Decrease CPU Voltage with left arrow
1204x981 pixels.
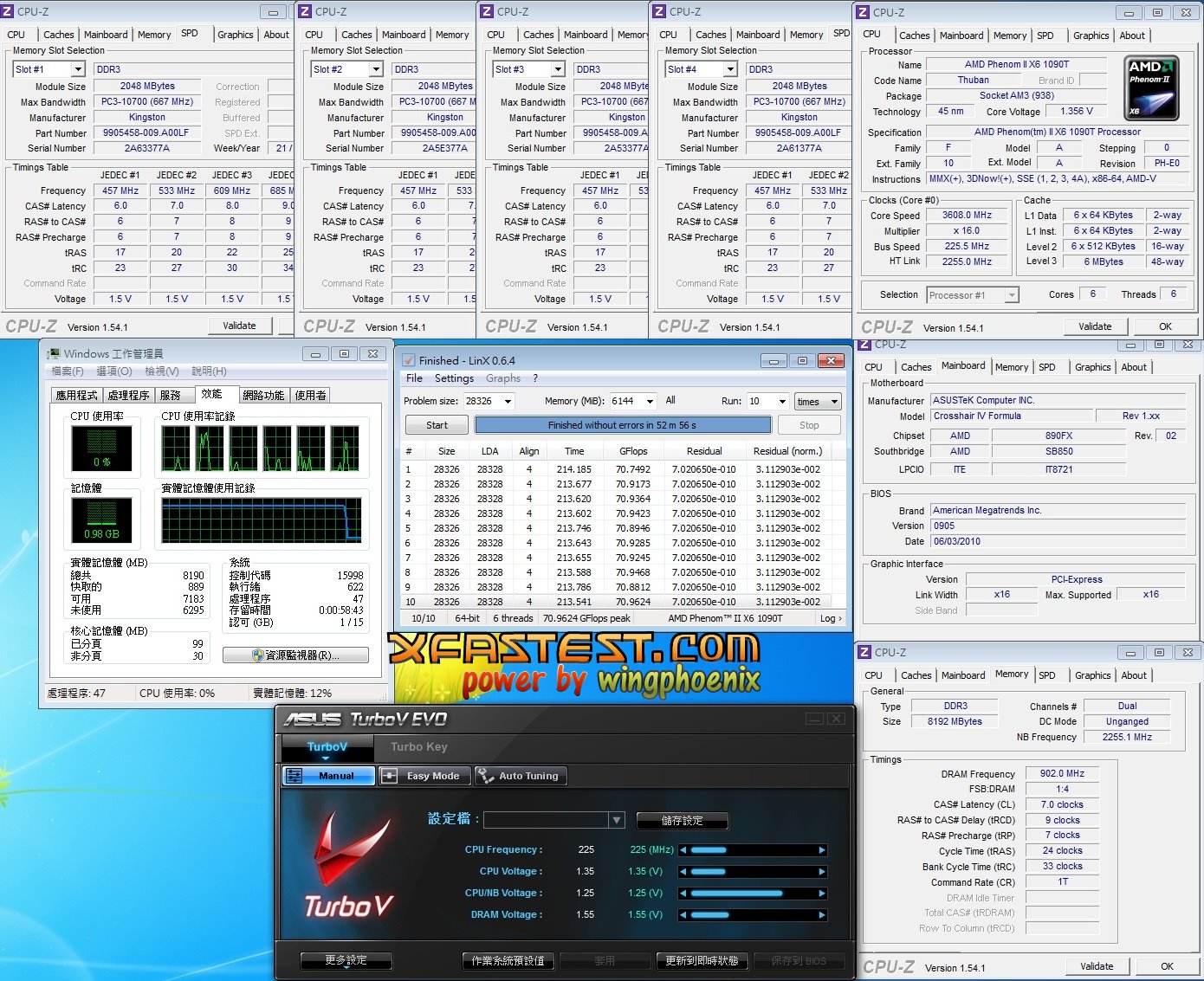tap(683, 872)
